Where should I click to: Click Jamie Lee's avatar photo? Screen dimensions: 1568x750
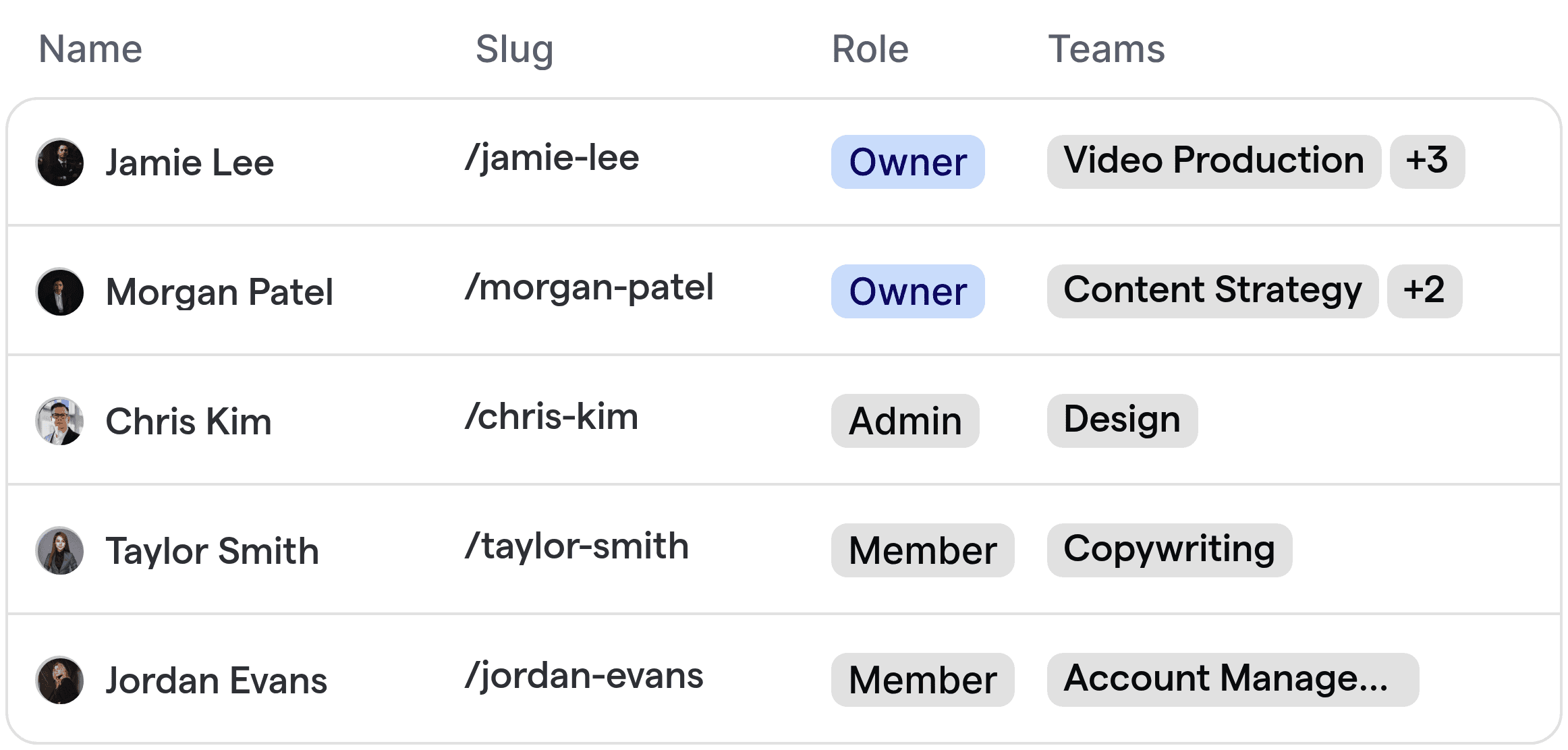click(60, 163)
